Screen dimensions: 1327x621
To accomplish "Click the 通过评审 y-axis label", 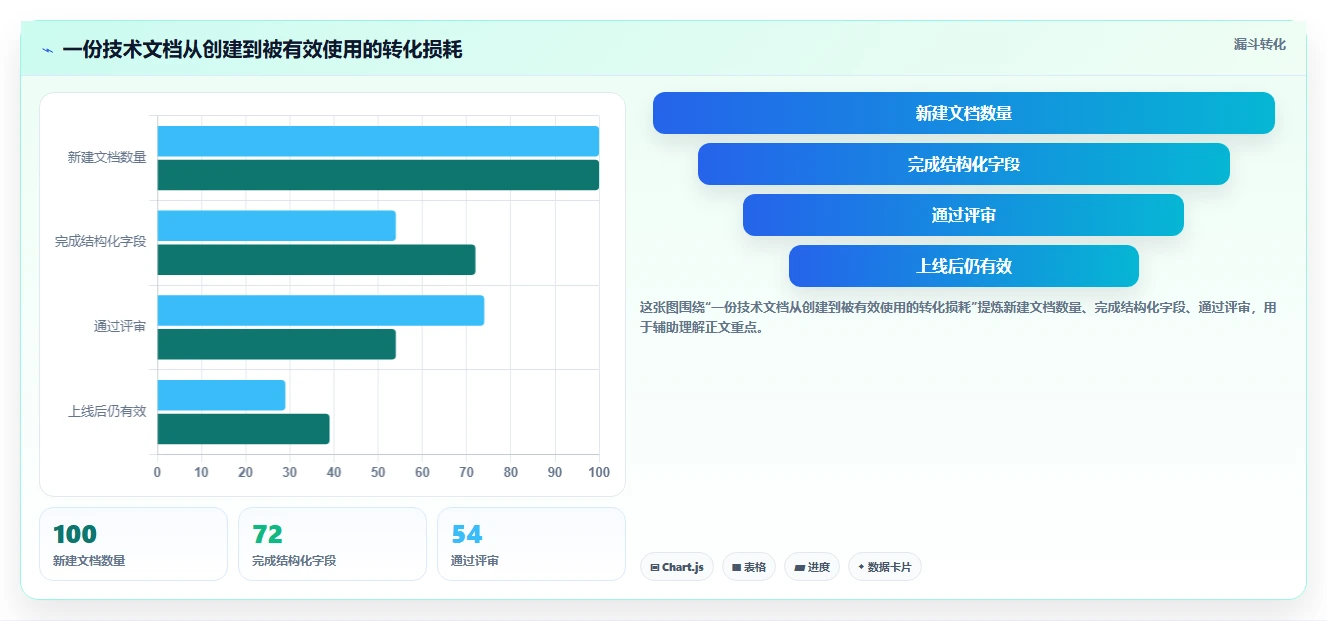I will click(x=120, y=326).
